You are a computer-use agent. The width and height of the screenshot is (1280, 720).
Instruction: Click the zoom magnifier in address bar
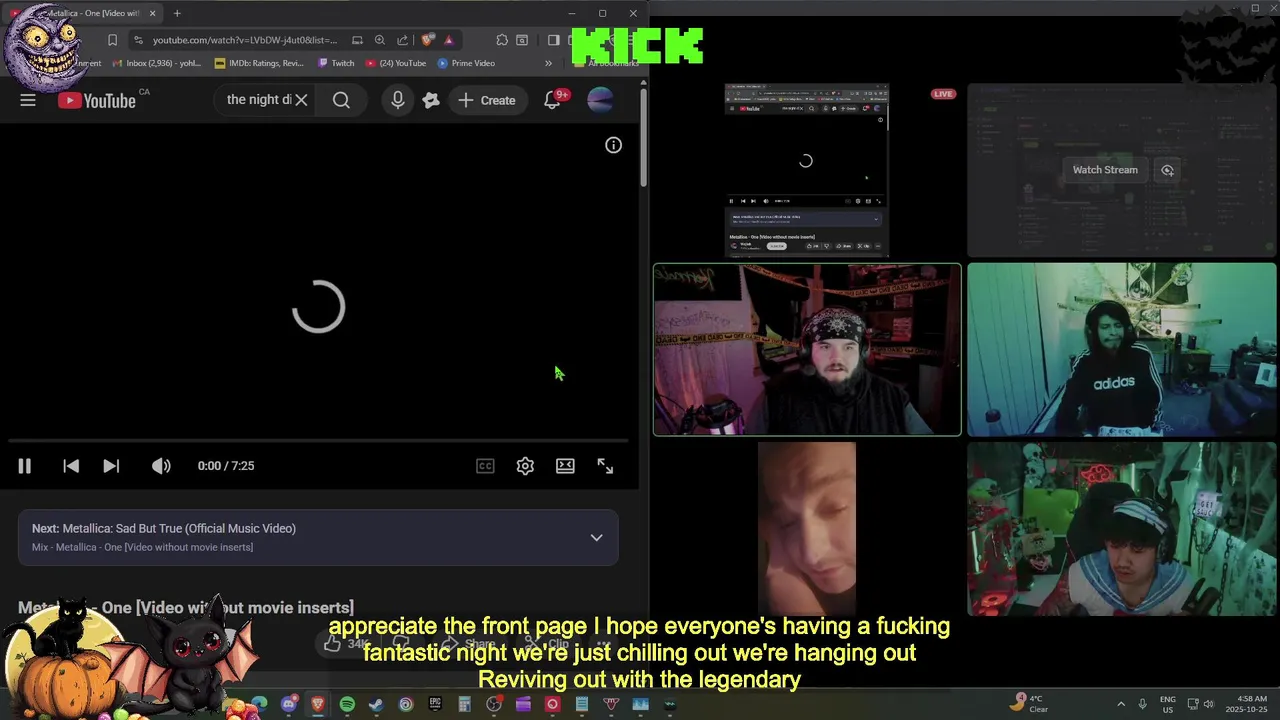click(x=380, y=40)
